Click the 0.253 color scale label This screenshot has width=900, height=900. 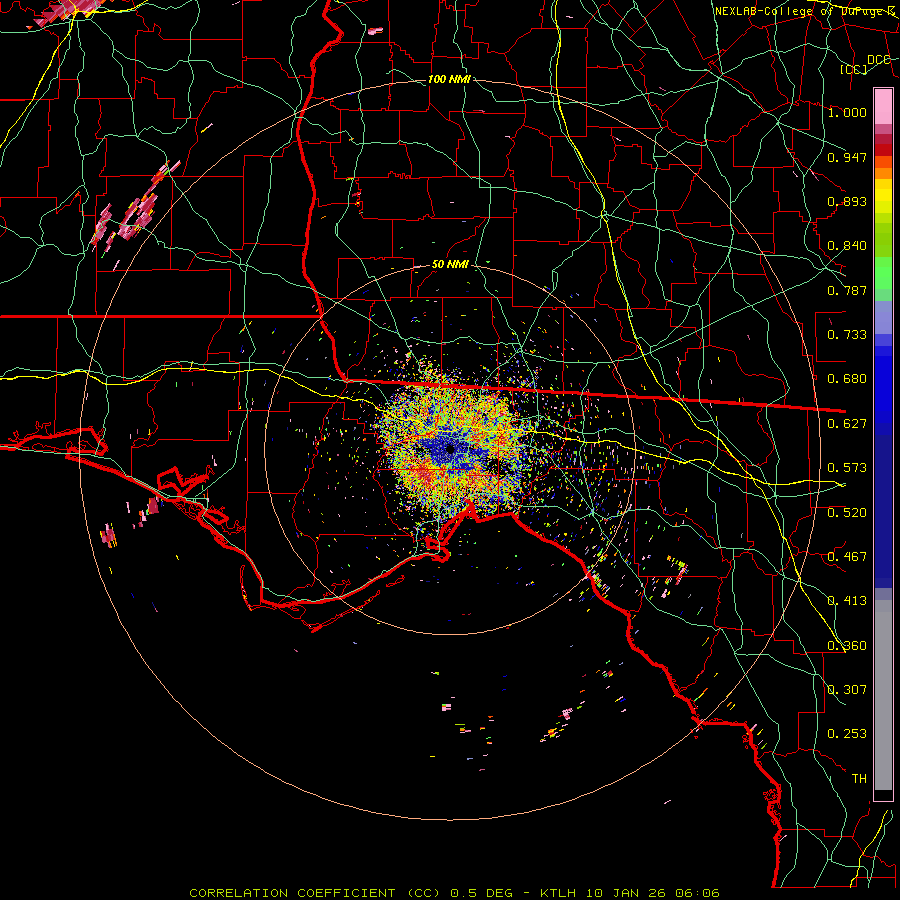pos(847,734)
